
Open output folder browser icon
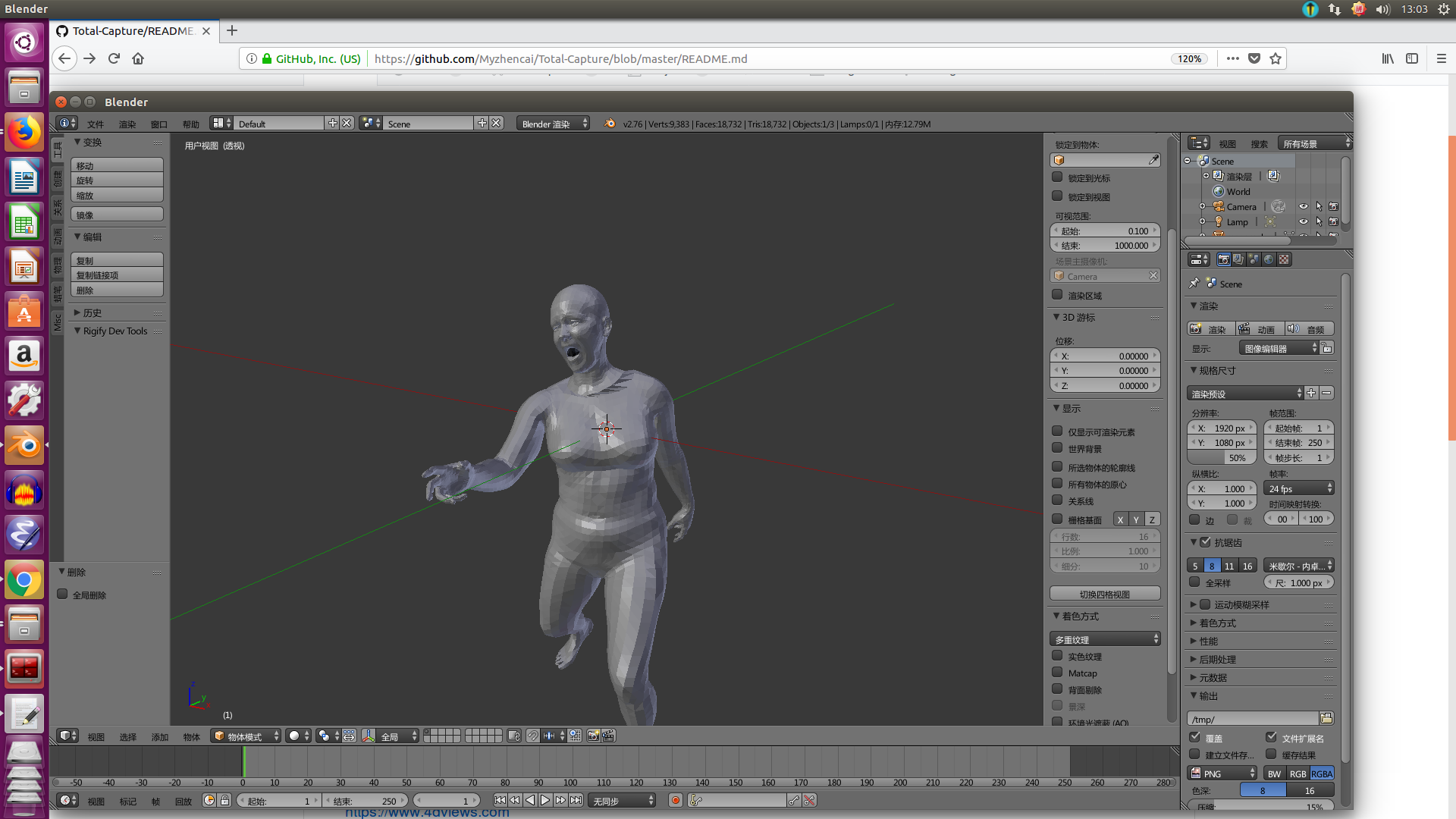click(1326, 718)
